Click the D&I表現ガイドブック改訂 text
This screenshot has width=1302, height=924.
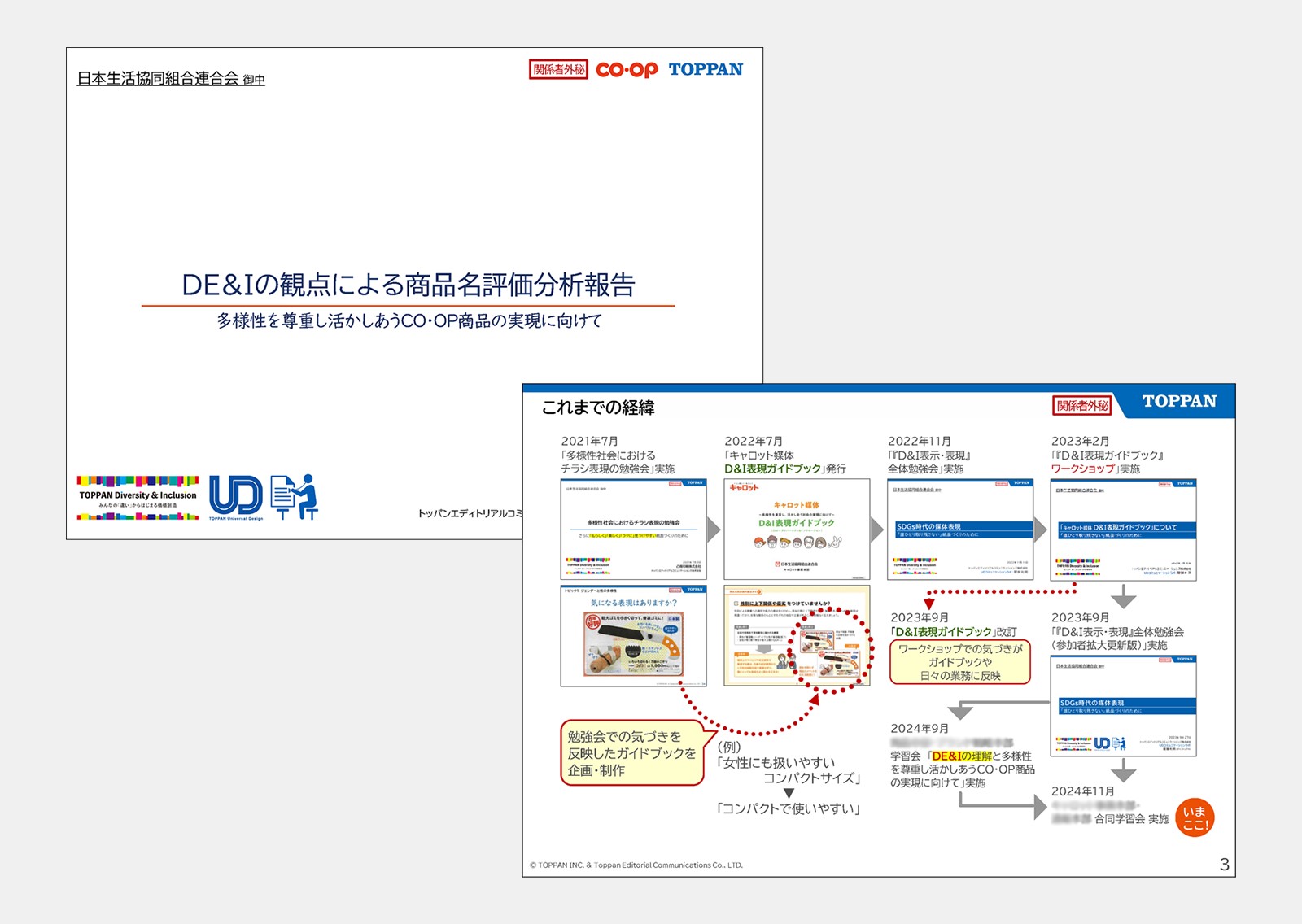tap(954, 632)
